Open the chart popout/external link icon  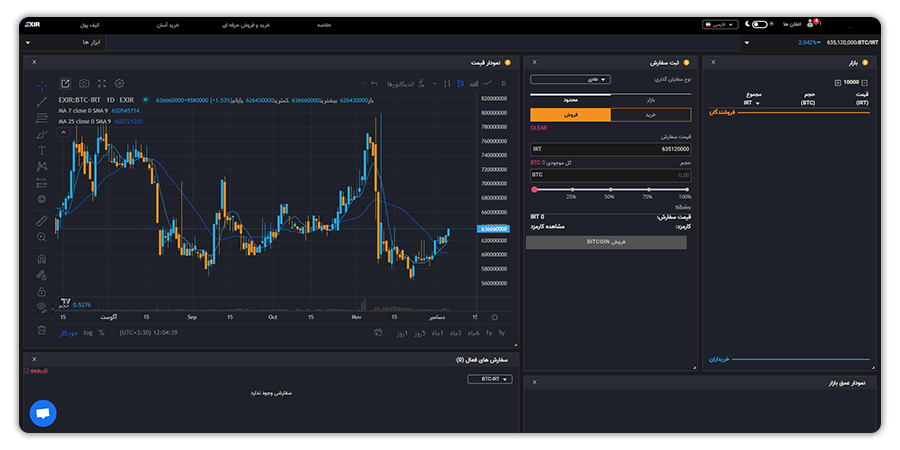(x=65, y=83)
